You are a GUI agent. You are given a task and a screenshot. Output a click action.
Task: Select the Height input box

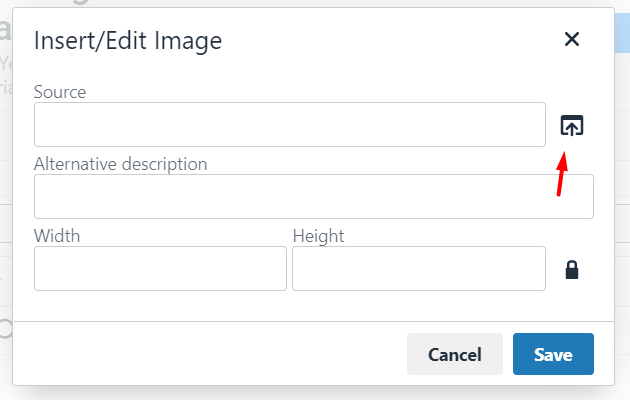tap(419, 268)
